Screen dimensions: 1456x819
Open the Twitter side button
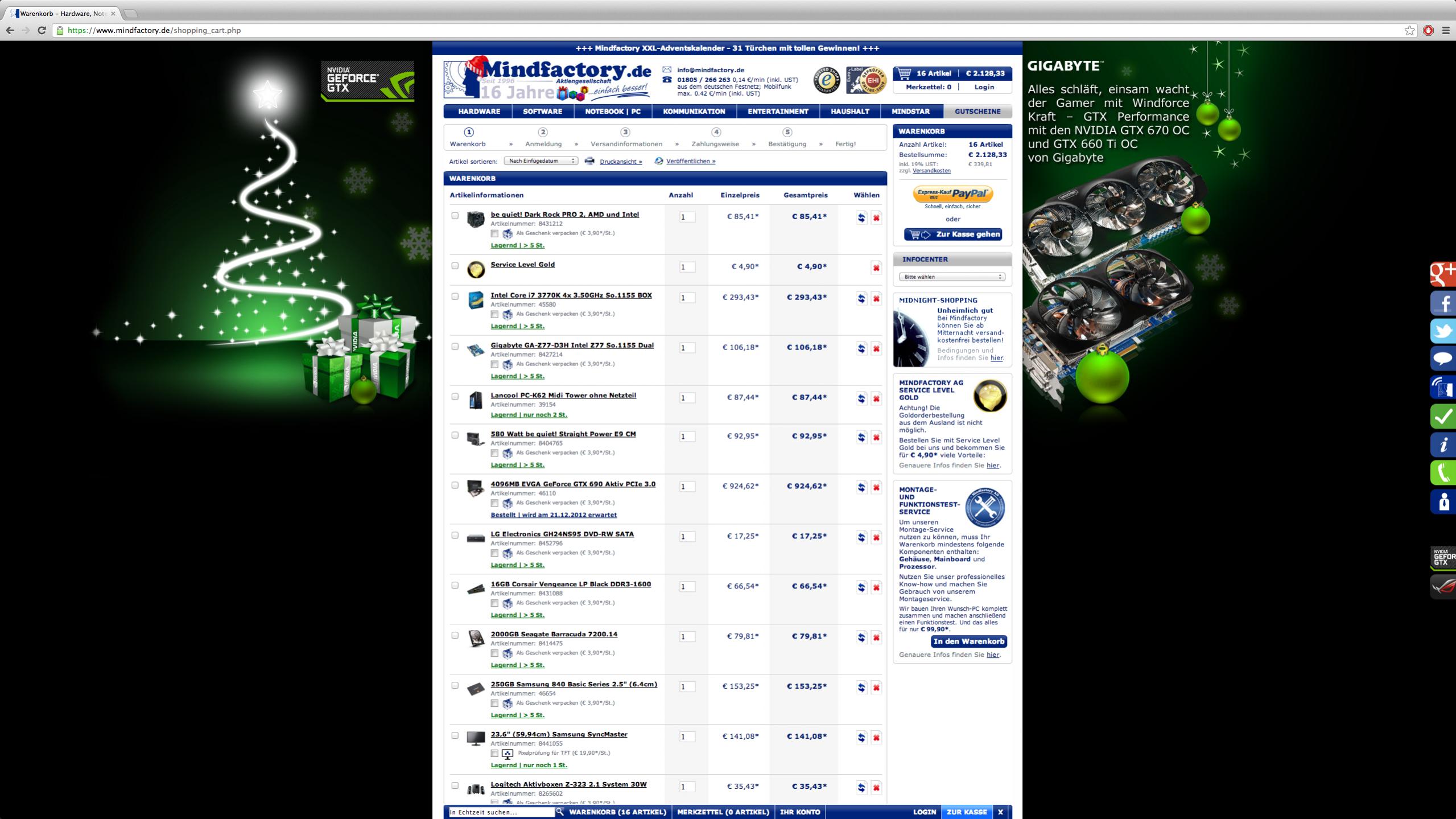click(1443, 331)
